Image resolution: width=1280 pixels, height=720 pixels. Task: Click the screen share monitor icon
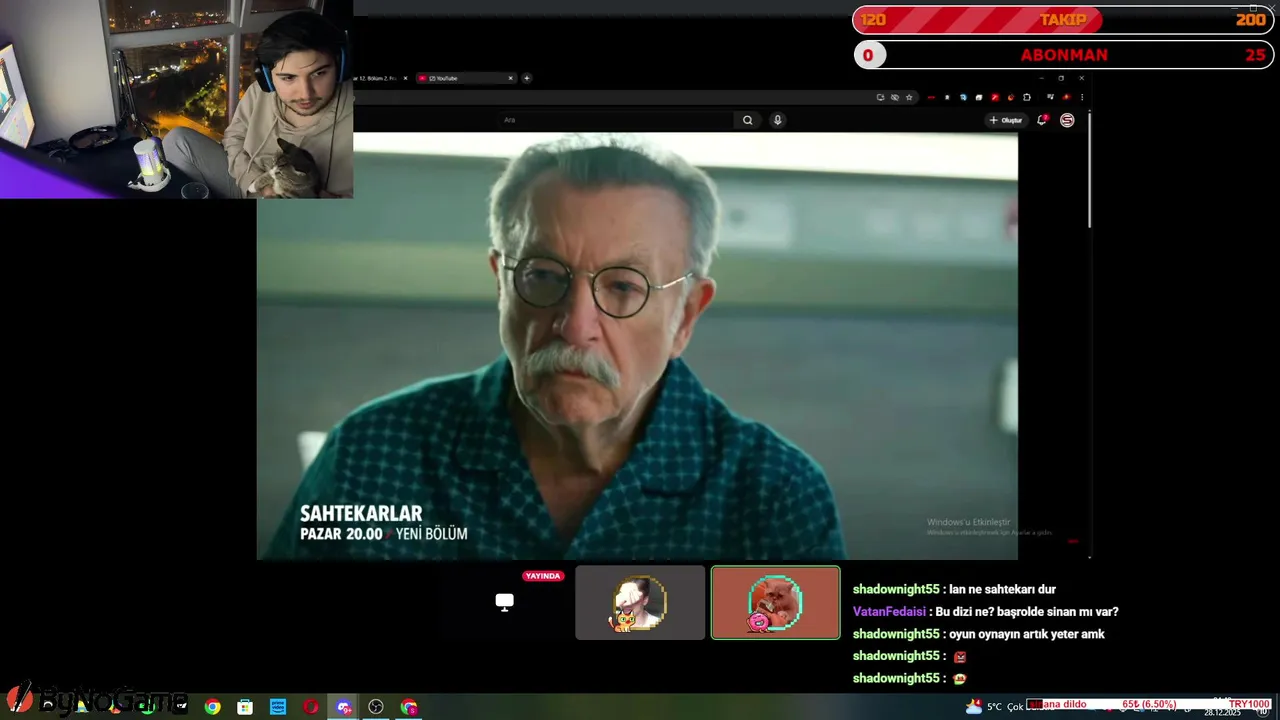[505, 602]
